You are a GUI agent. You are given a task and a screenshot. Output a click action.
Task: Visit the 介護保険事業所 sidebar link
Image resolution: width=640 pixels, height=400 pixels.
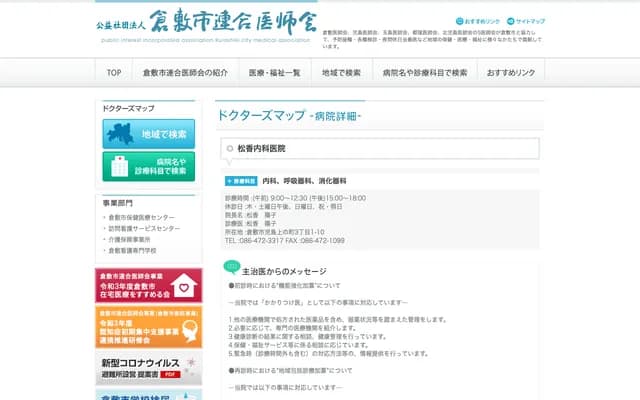pyautogui.click(x=130, y=240)
